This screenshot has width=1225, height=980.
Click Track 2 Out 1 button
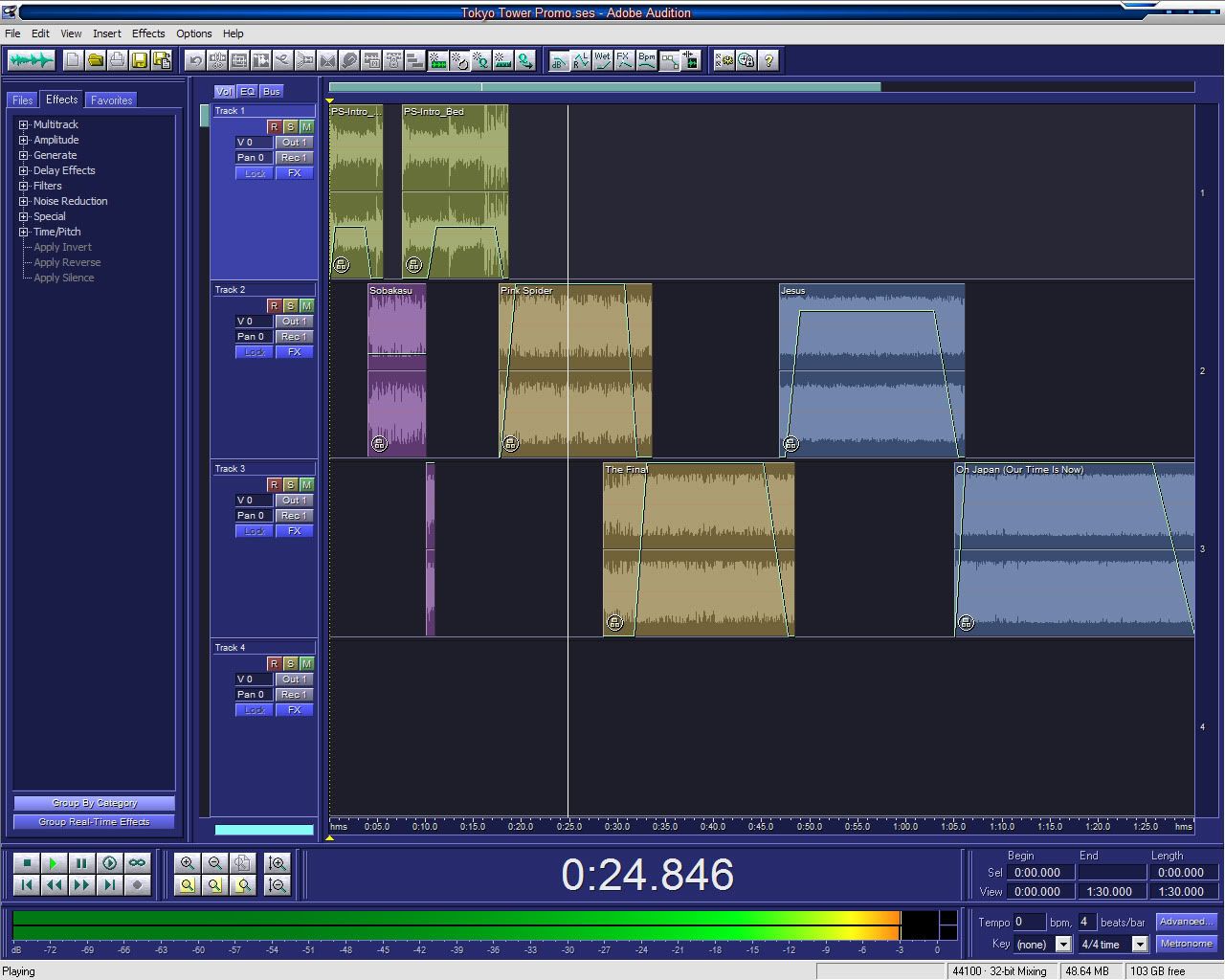tap(294, 321)
